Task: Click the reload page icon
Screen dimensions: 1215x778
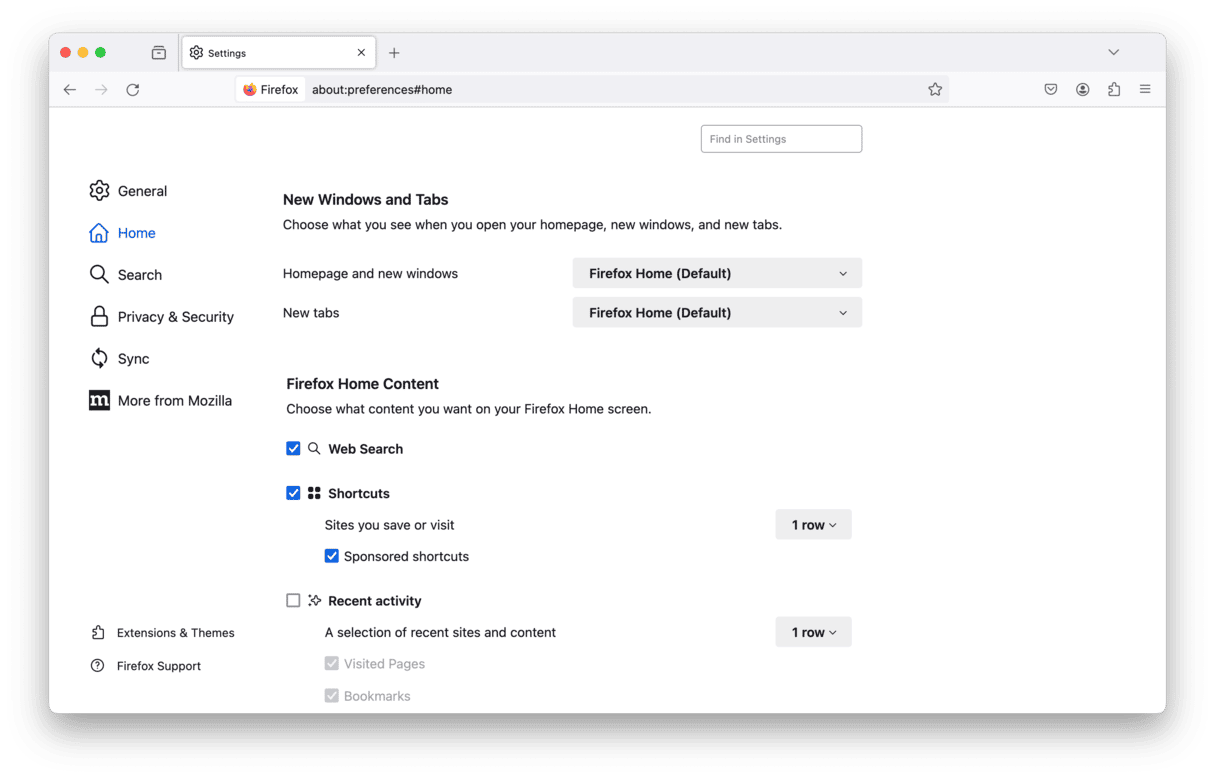Action: point(132,90)
